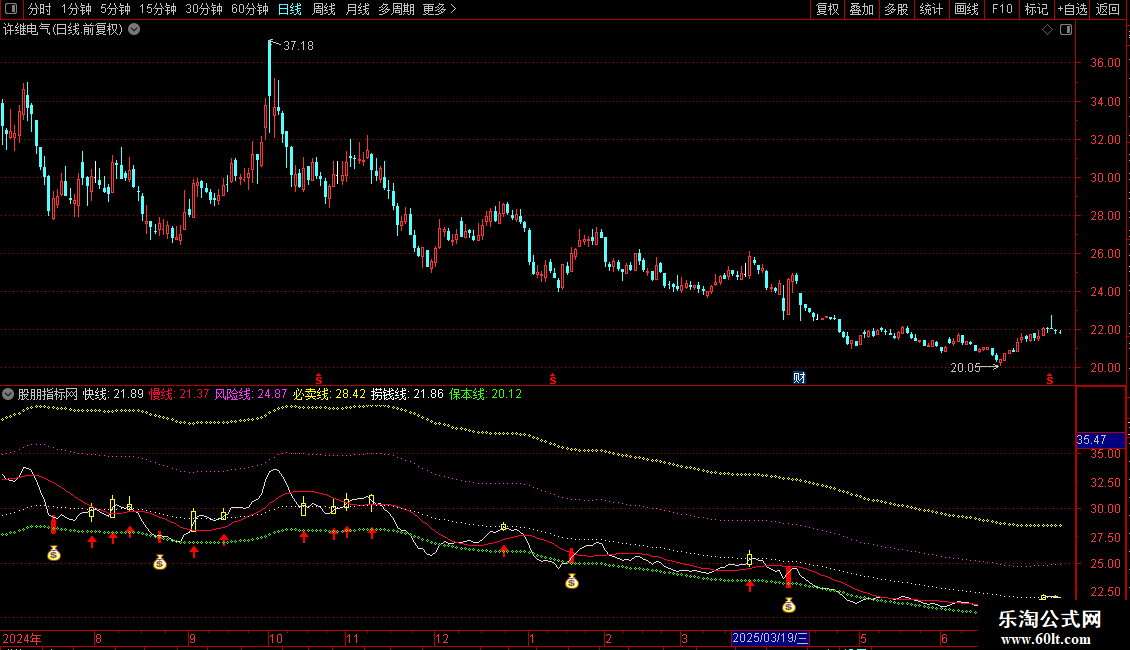Expand the 股朋指标网 indicator dropdown arrow
1130x650 pixels.
point(9,394)
